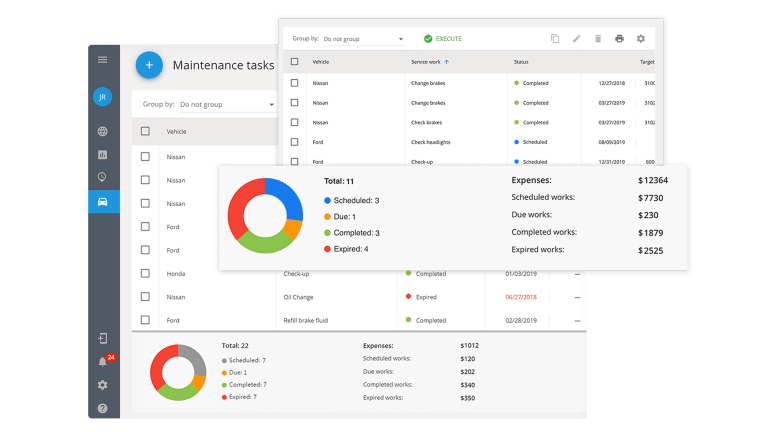Tick the checkbox for Change brakes first row
The image size is (768, 432).
point(294,83)
